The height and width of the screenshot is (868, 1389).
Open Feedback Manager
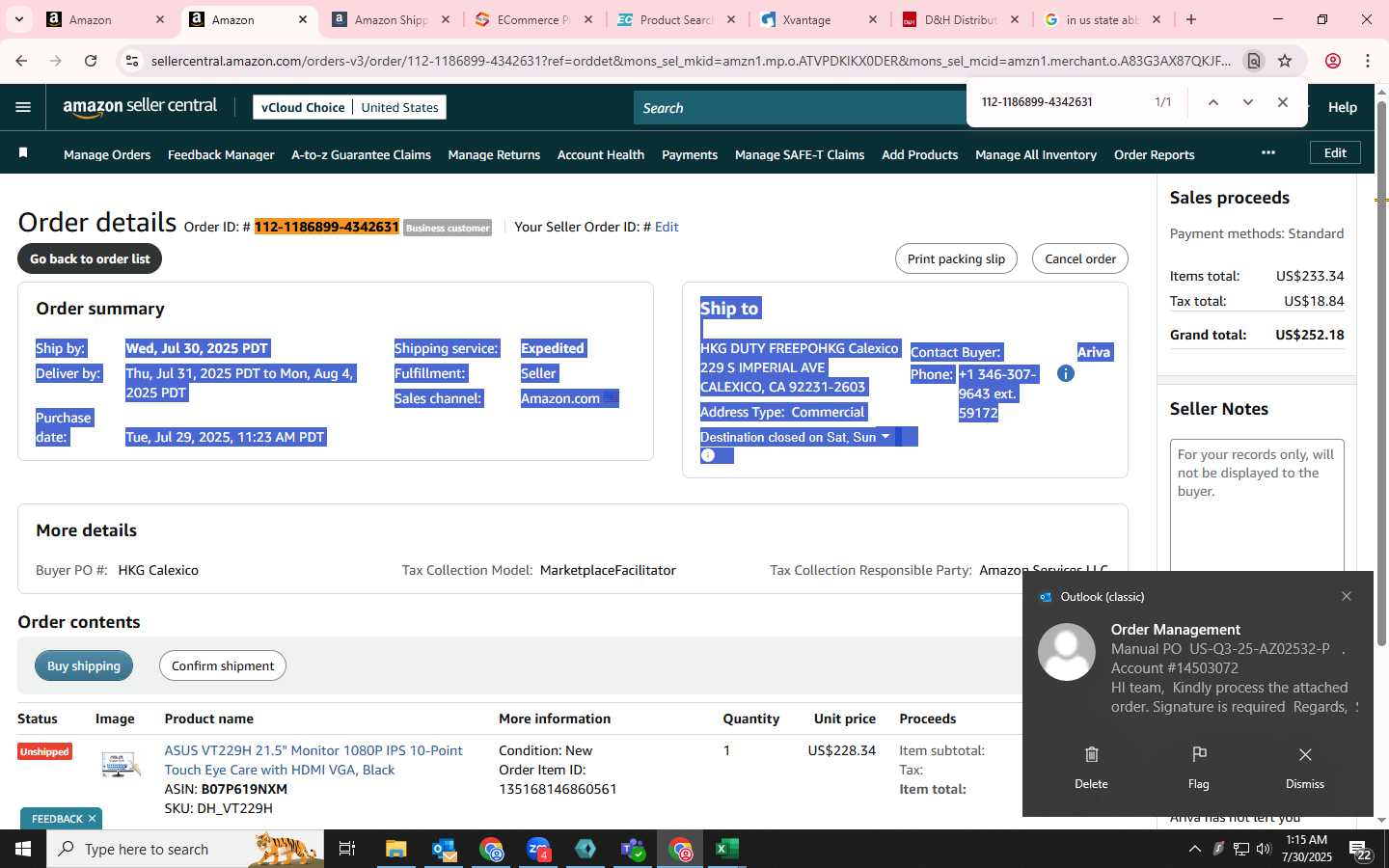221,154
